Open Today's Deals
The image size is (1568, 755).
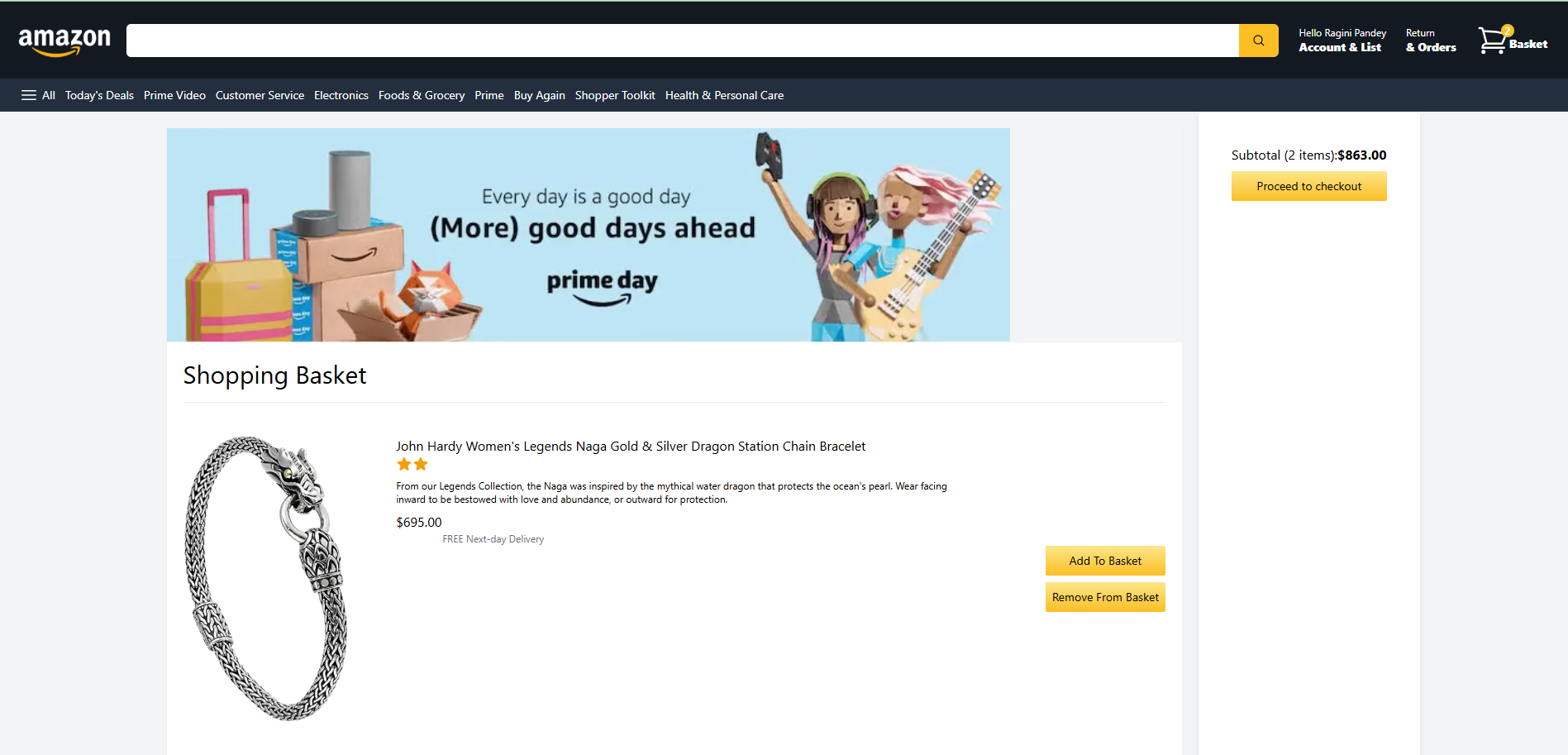coord(99,95)
